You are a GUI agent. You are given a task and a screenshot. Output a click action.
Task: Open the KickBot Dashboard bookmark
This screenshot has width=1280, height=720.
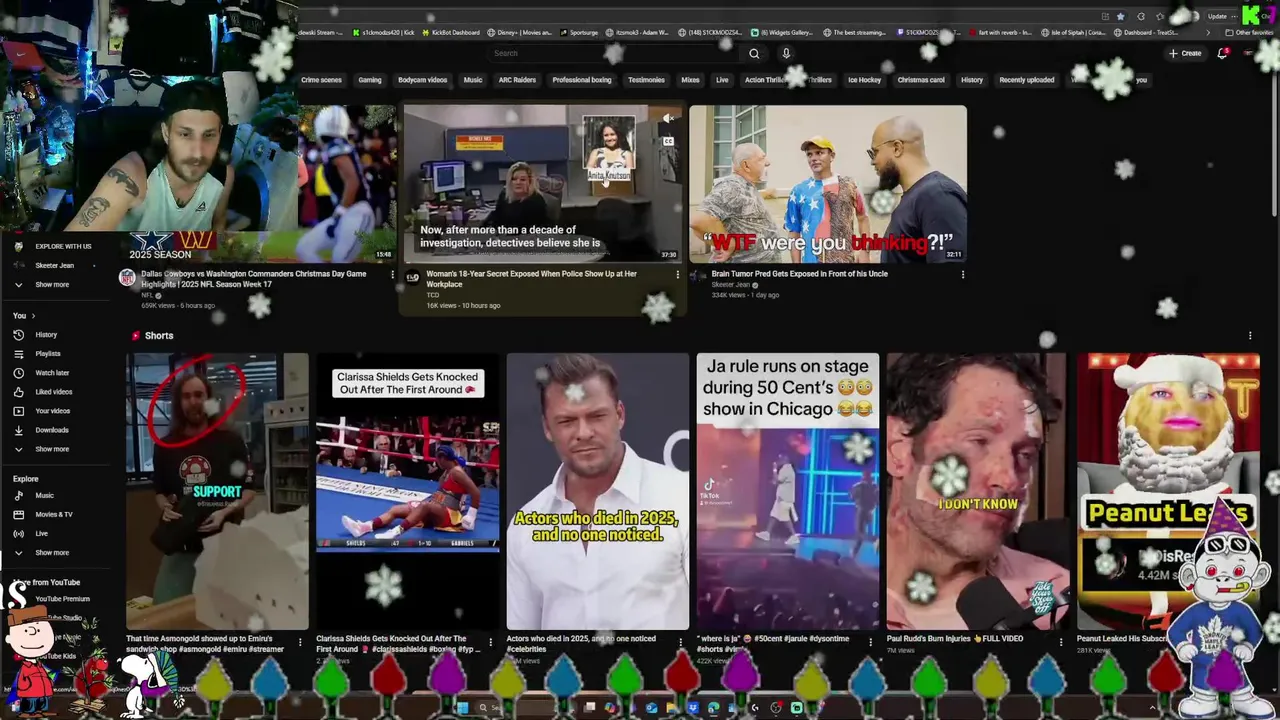coord(450,32)
